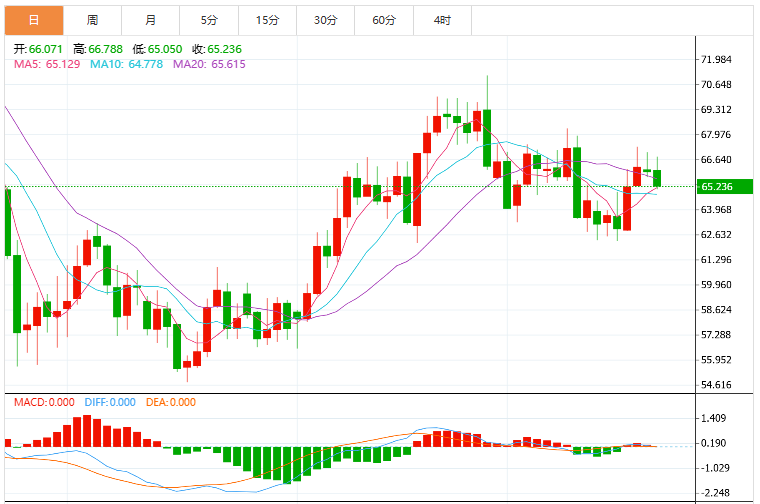760x504 pixels.
Task: Click the 54.616 price axis label
Action: [716, 385]
